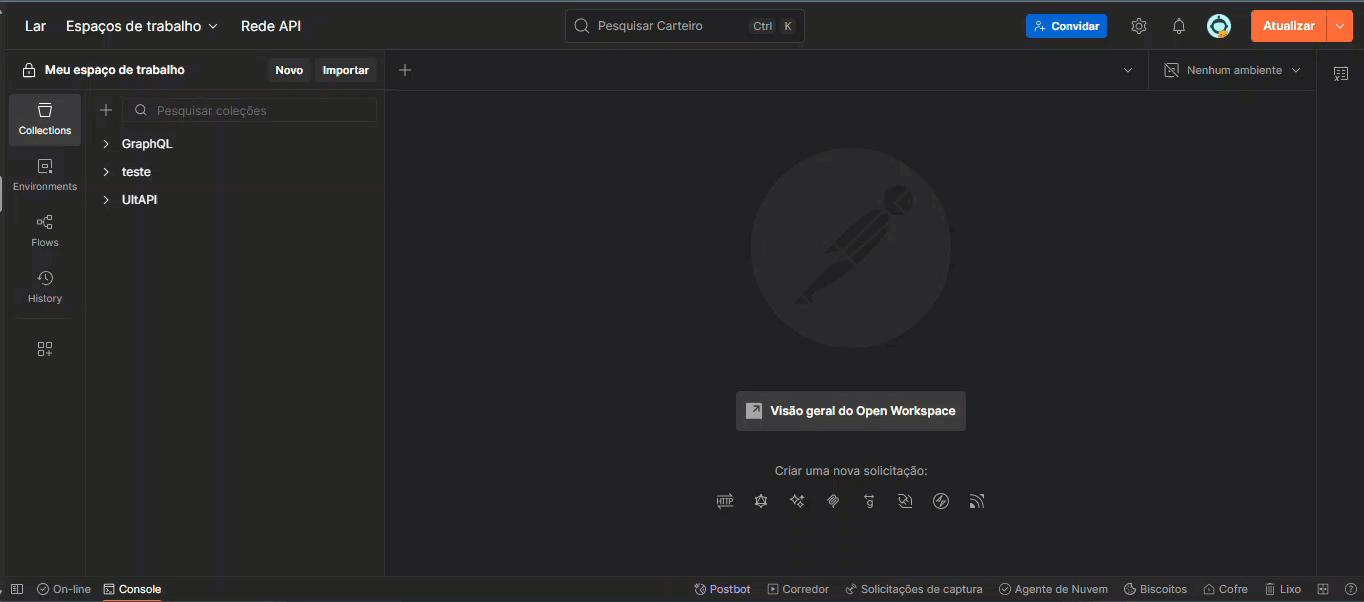1364x602 pixels.
Task: Open configure workspace sidebar icon with plus
Action: click(45, 349)
